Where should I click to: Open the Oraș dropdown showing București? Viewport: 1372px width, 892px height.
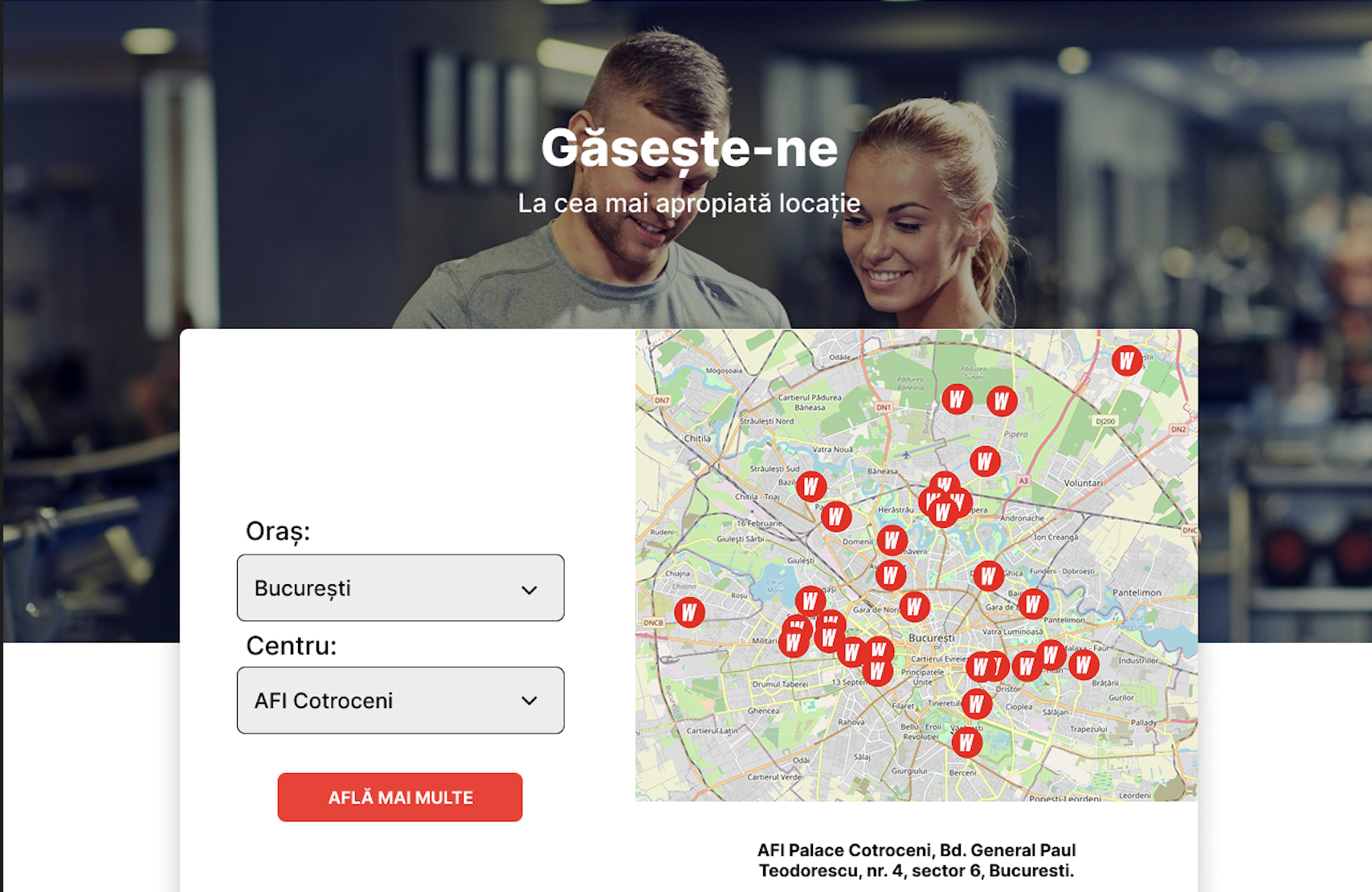[400, 587]
